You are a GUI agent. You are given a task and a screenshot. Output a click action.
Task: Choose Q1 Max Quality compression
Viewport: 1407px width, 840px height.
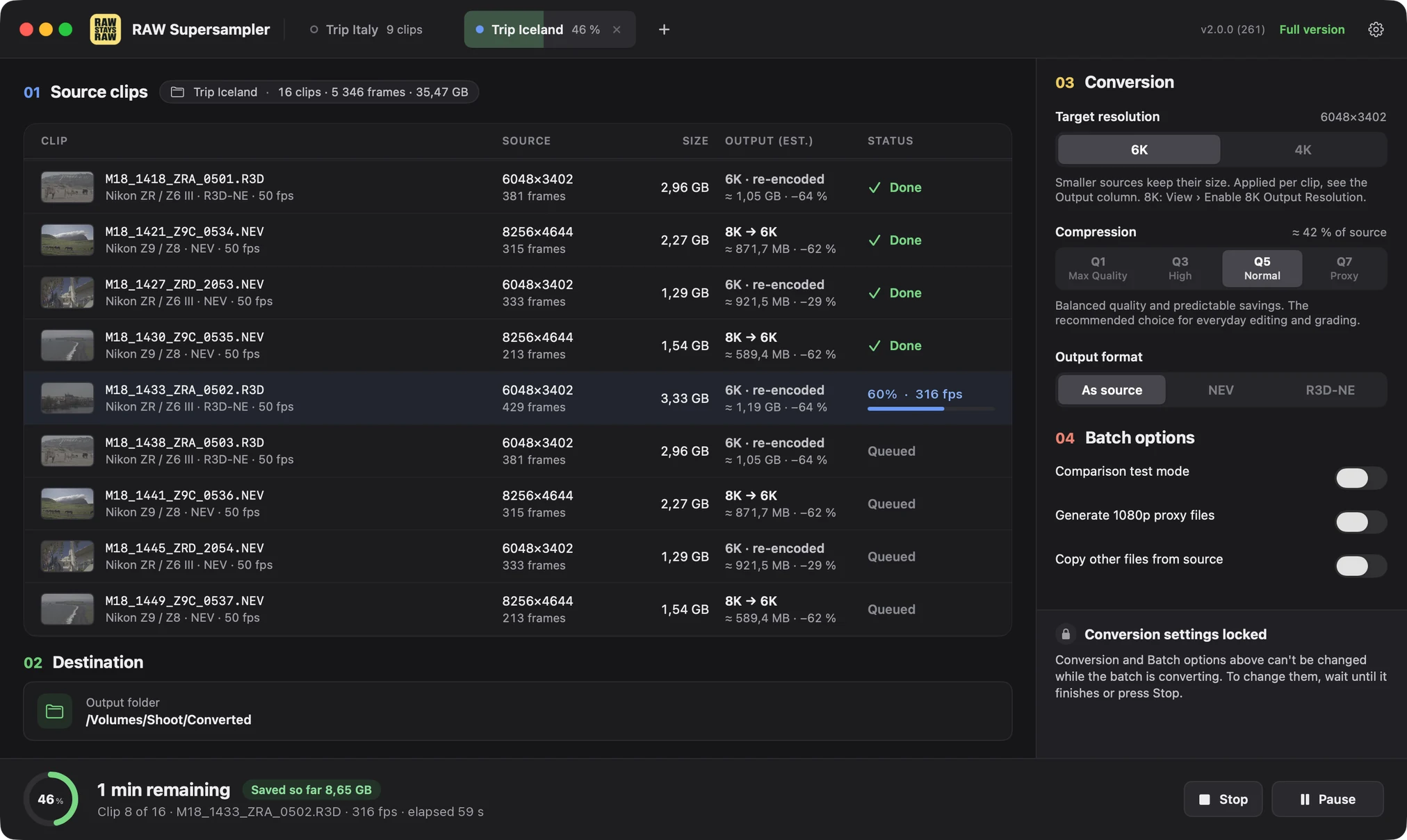point(1098,268)
